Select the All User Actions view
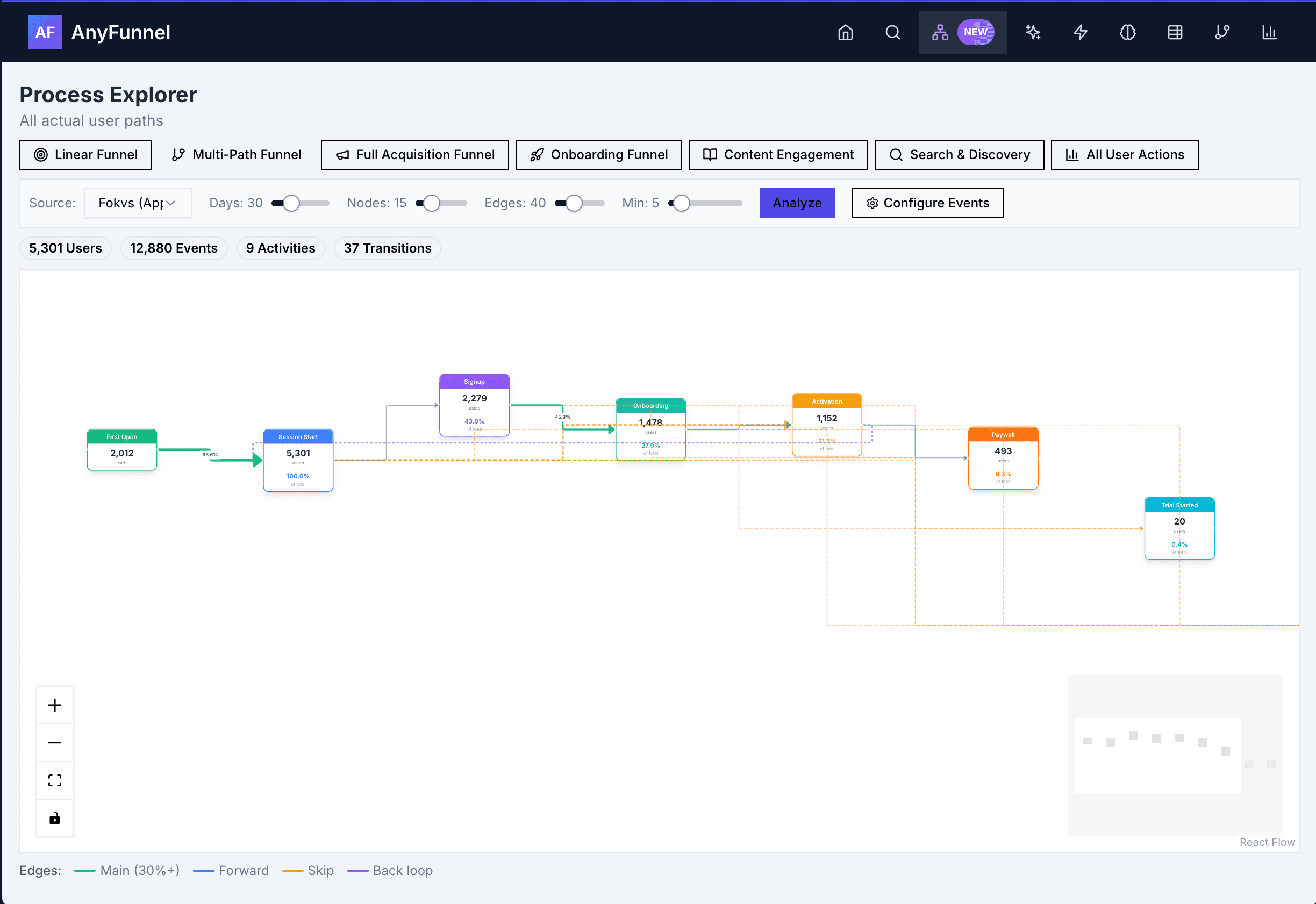Image resolution: width=1316 pixels, height=904 pixels. pos(1125,154)
